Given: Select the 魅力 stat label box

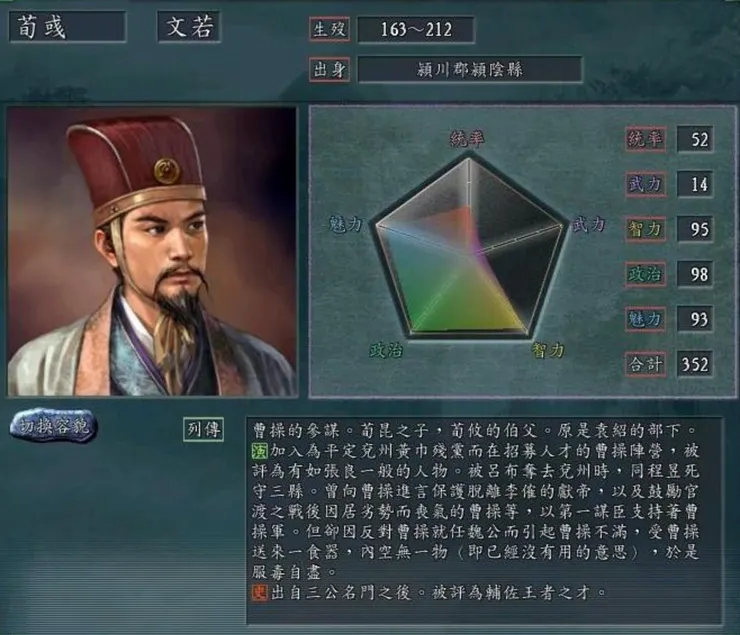Looking at the screenshot, I should coord(646,319).
